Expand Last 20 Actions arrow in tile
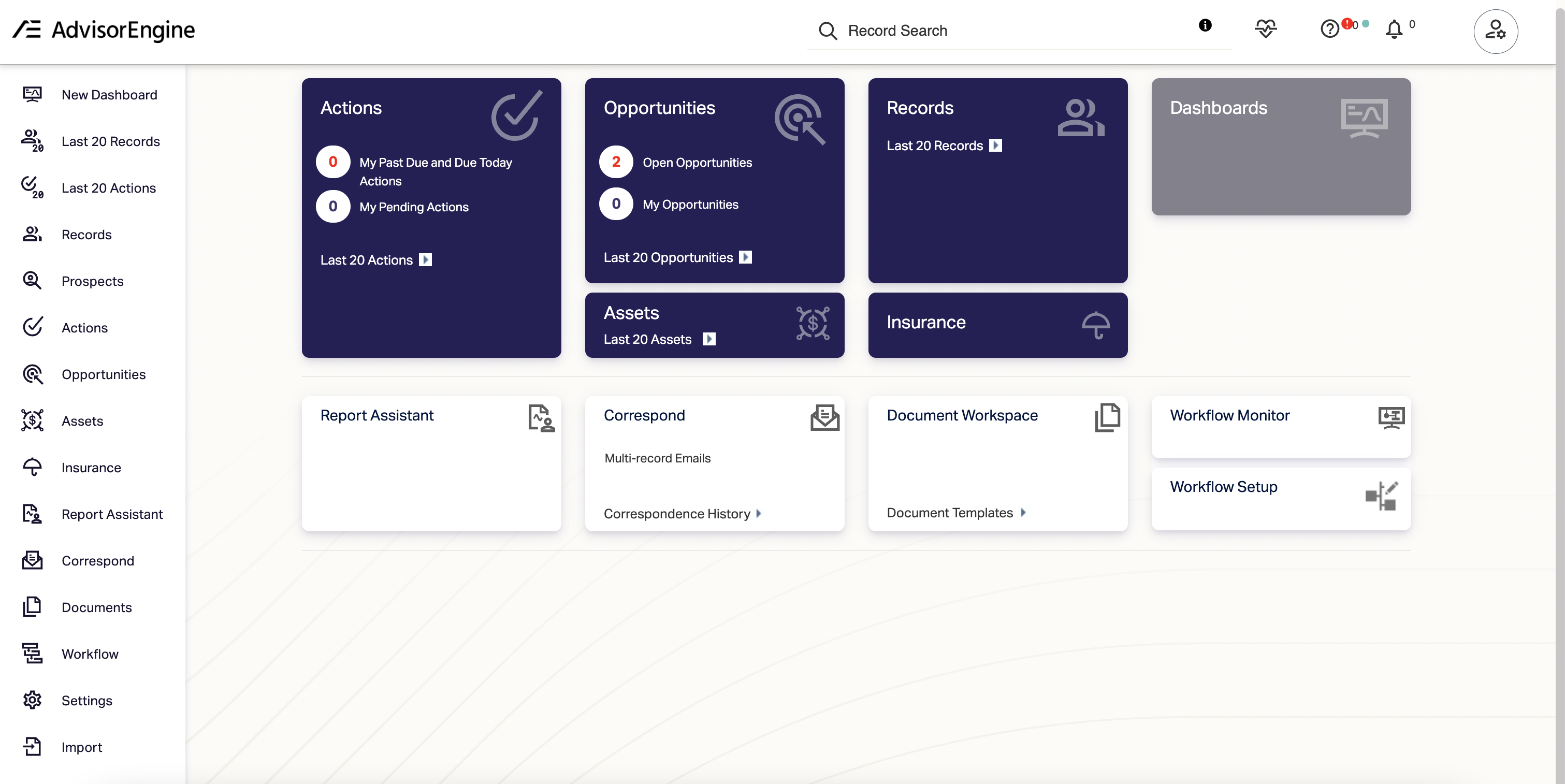Screen dimensions: 1565x784 tap(426, 260)
